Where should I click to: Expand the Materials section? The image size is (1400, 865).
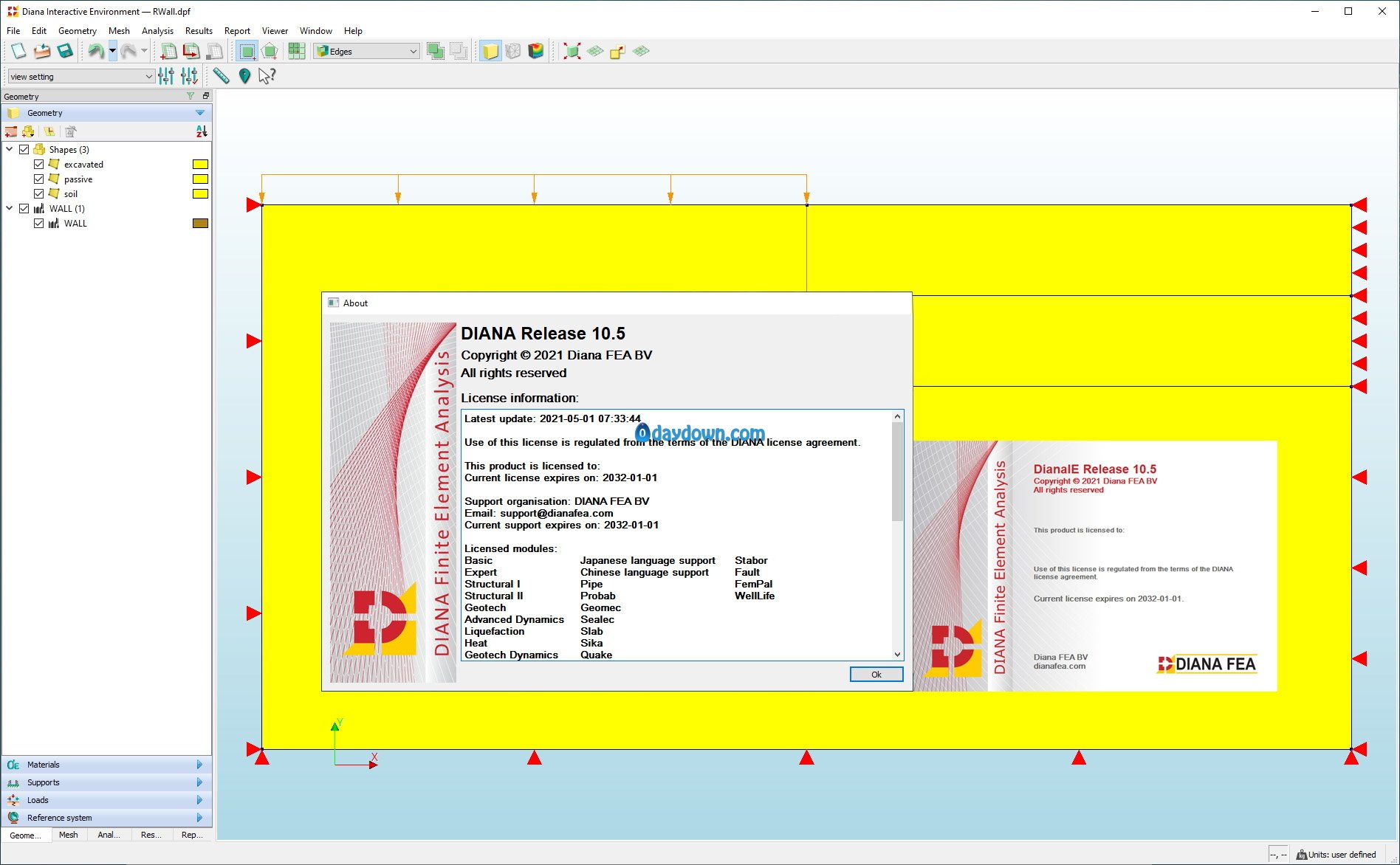coord(106,765)
